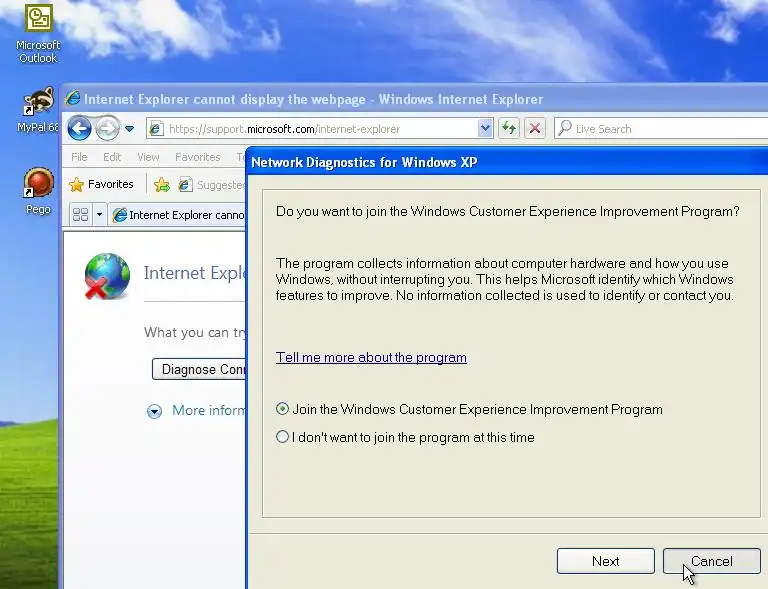
Task: Go back in Internet Explorer
Action: tap(79, 129)
